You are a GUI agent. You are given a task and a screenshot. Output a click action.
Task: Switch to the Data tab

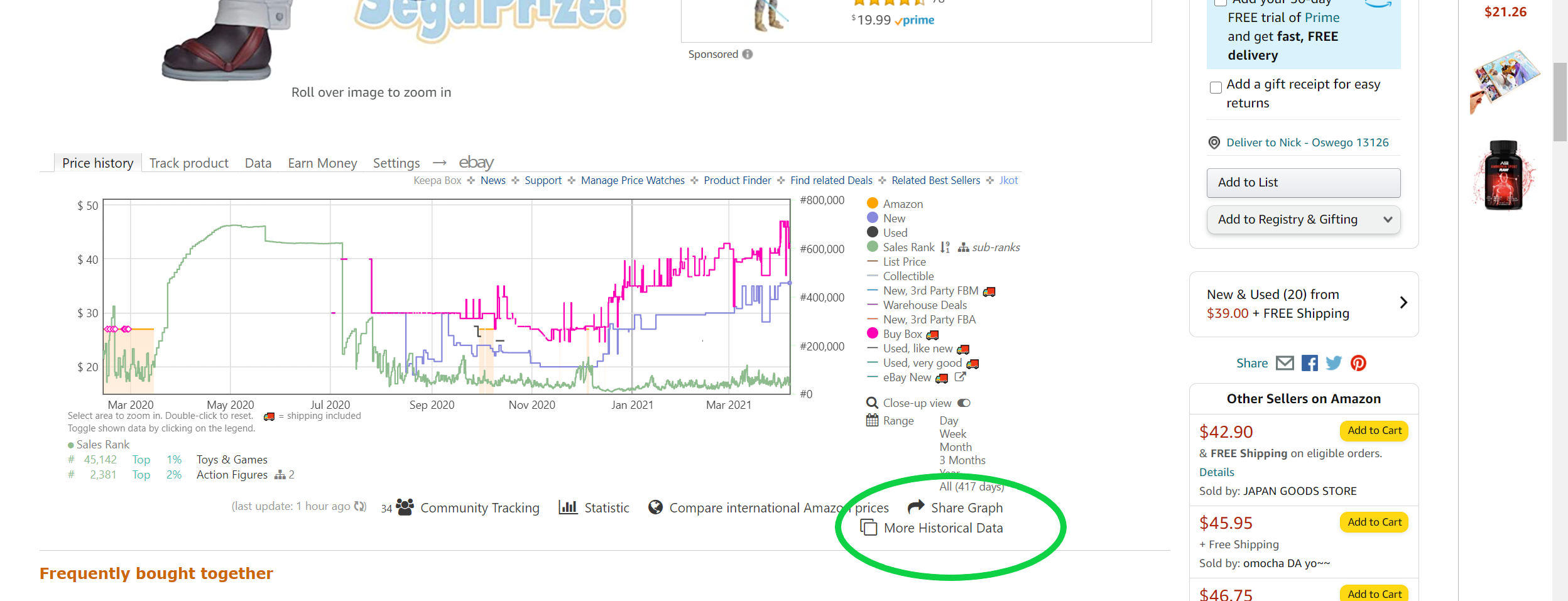(x=258, y=163)
